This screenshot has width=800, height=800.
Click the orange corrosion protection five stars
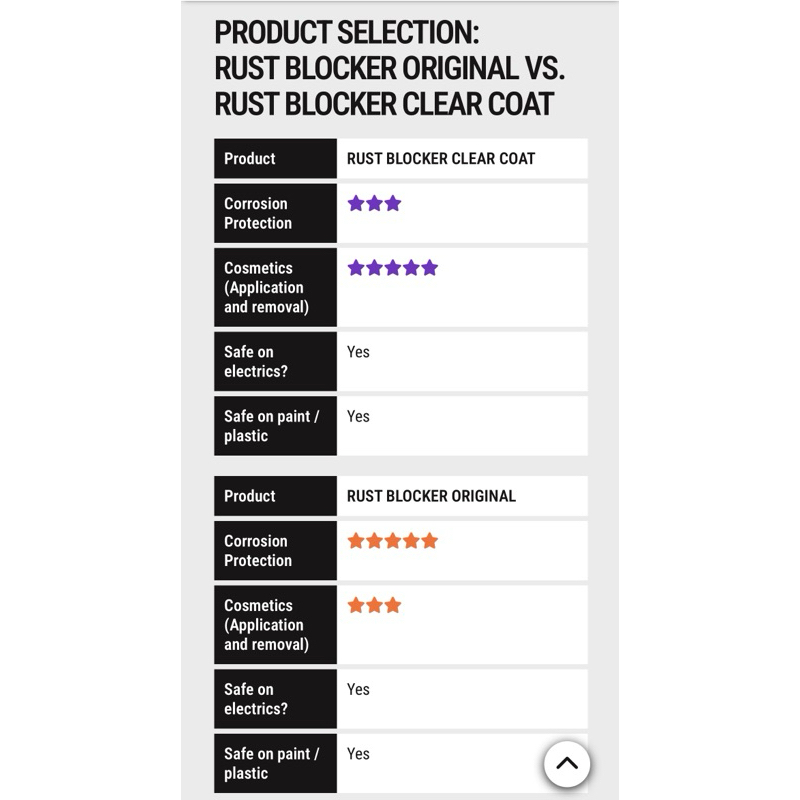click(392, 541)
